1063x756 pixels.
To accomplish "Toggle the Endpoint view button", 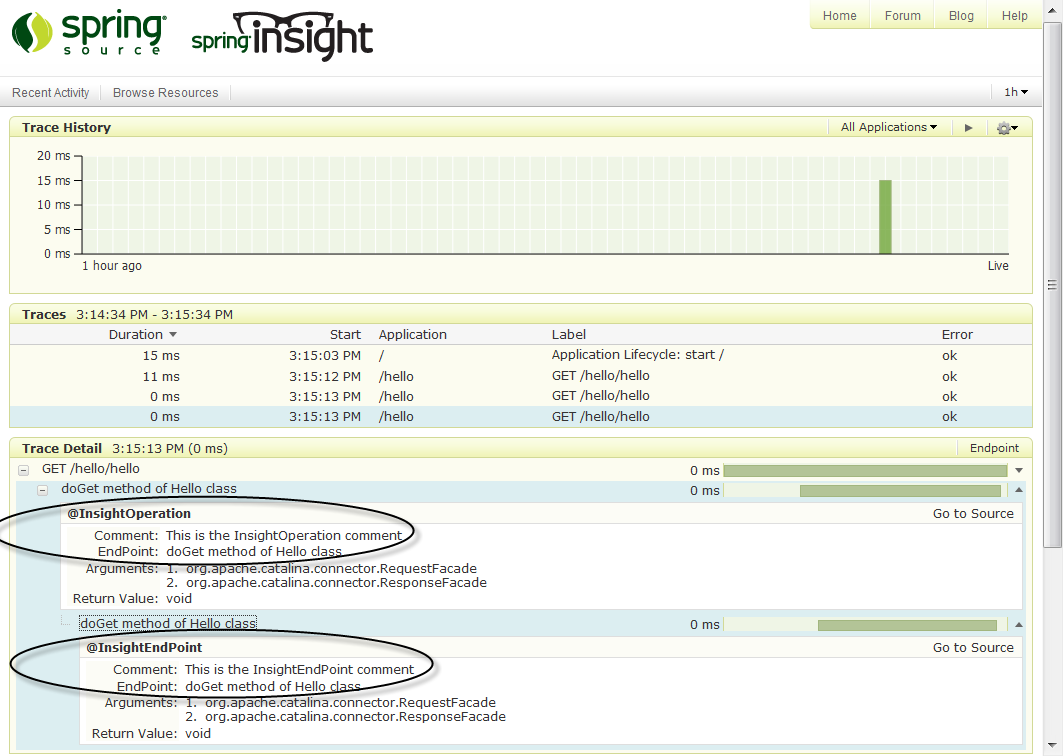I will coord(994,448).
